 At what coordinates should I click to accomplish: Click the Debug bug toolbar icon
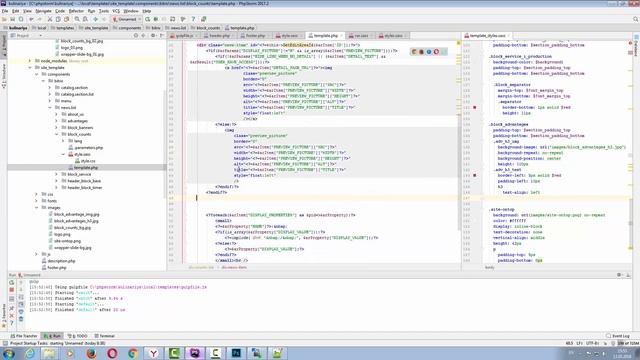pos(156,19)
